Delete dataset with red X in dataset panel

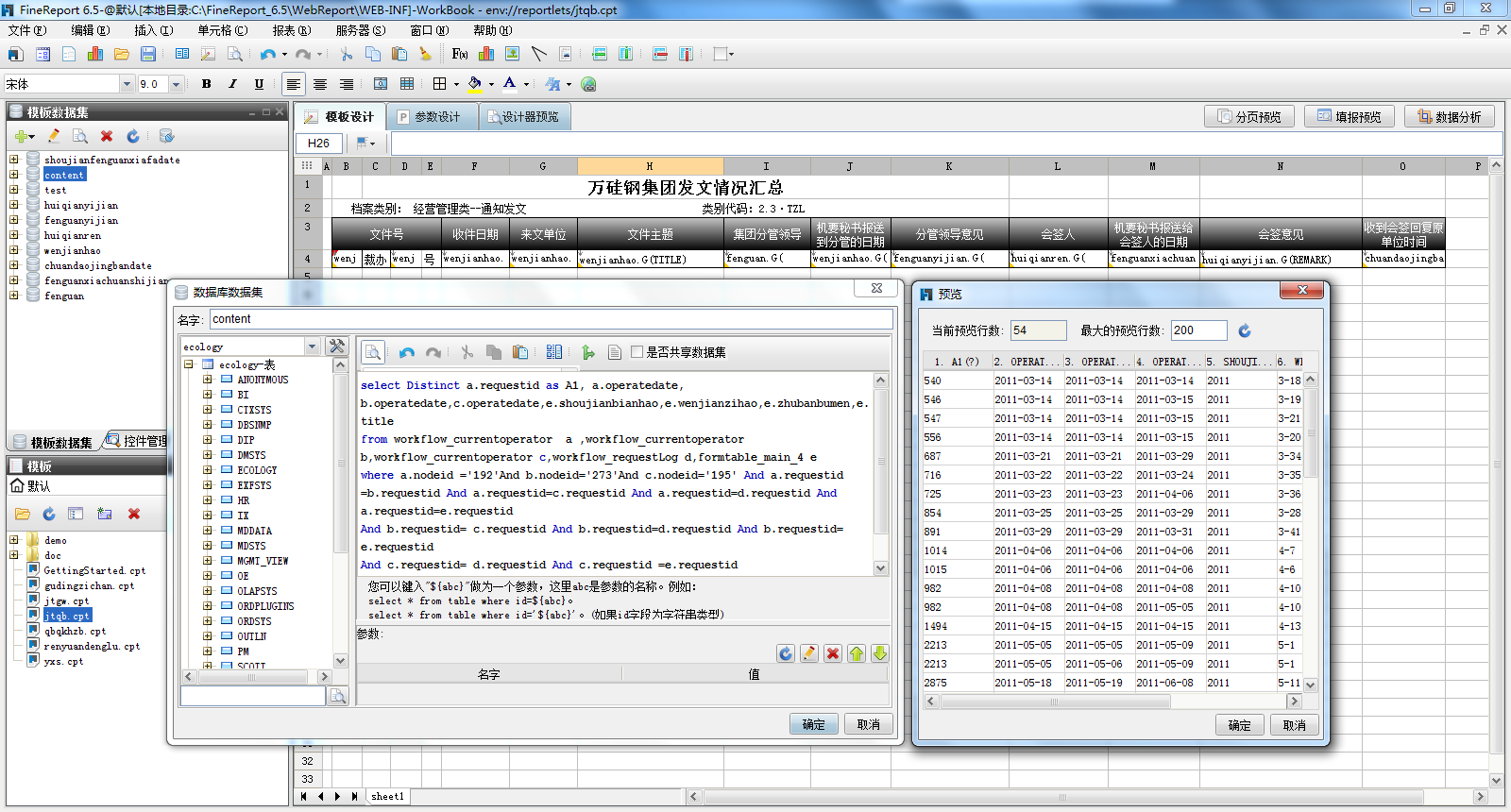pyautogui.click(x=107, y=136)
